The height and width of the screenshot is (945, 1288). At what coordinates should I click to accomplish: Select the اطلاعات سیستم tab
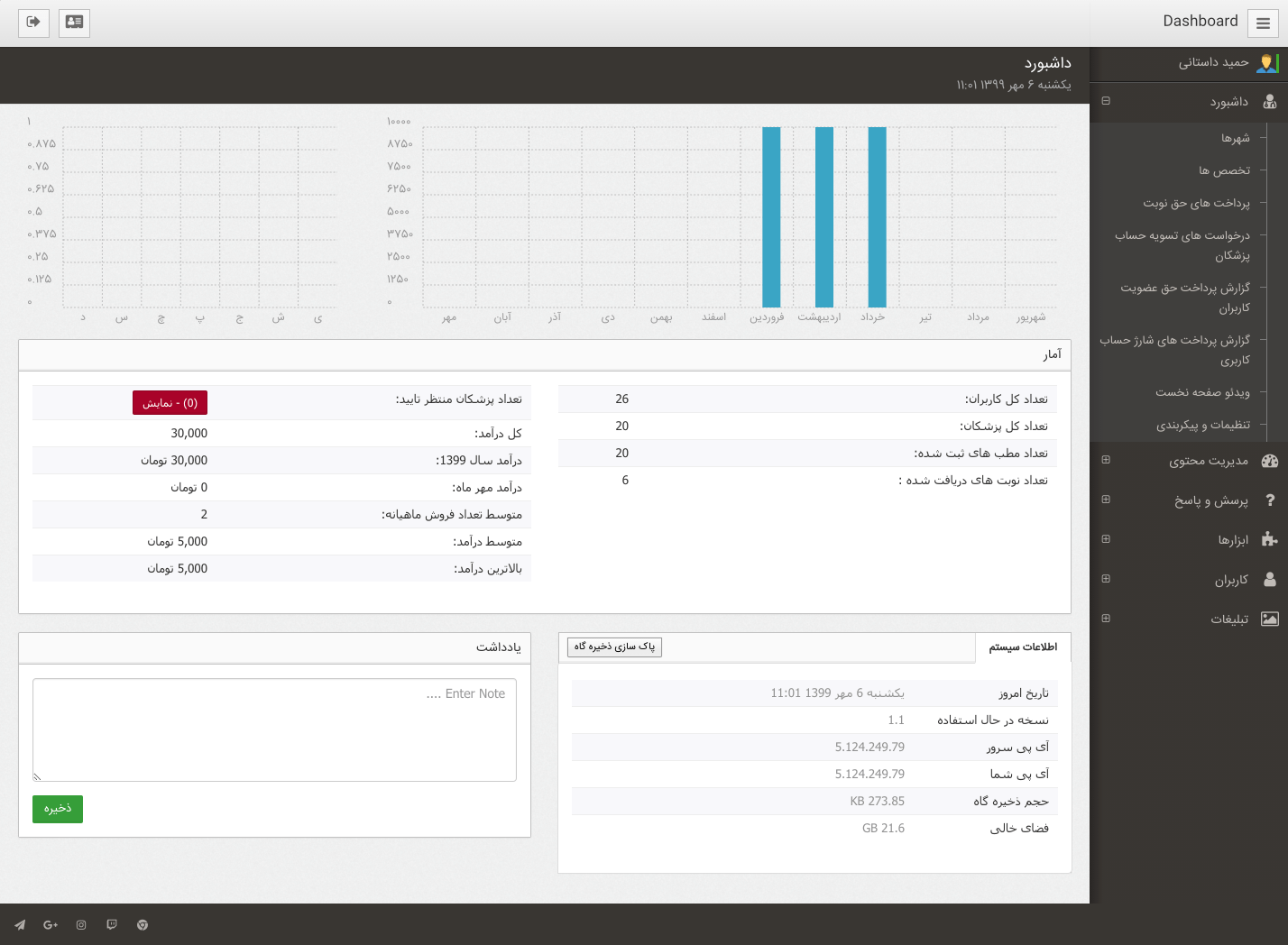click(1022, 647)
